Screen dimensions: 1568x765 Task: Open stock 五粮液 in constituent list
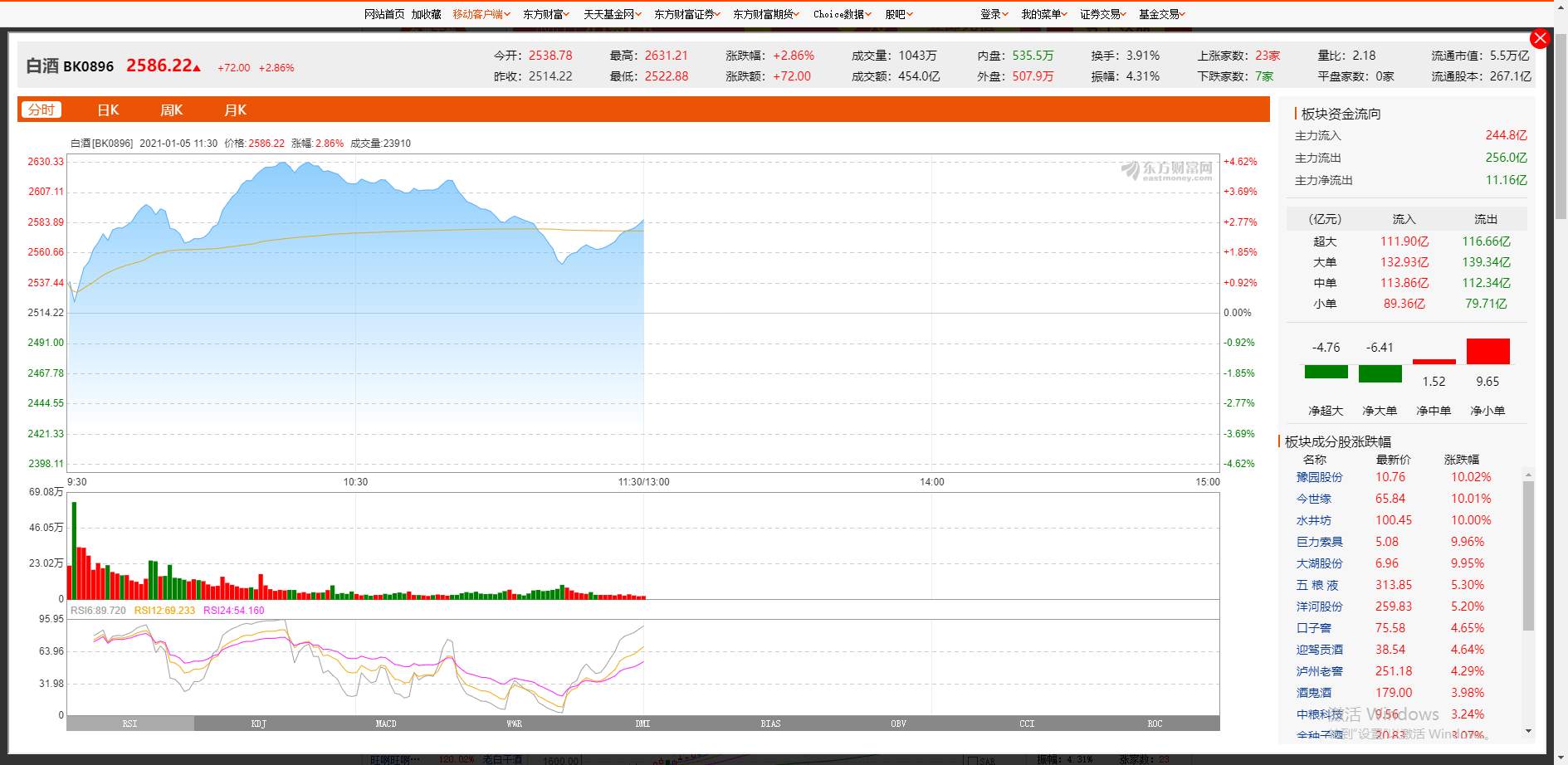pos(1317,585)
